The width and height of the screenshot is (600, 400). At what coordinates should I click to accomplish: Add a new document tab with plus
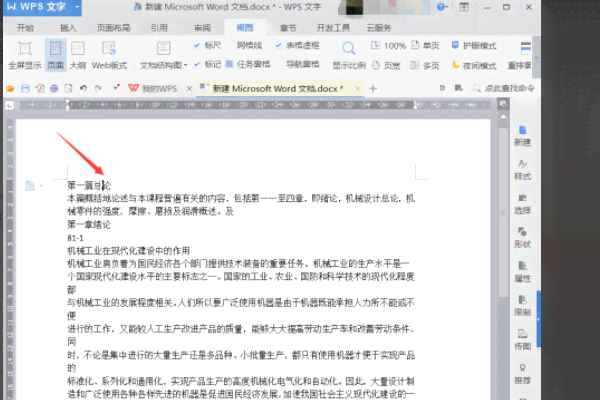click(373, 89)
